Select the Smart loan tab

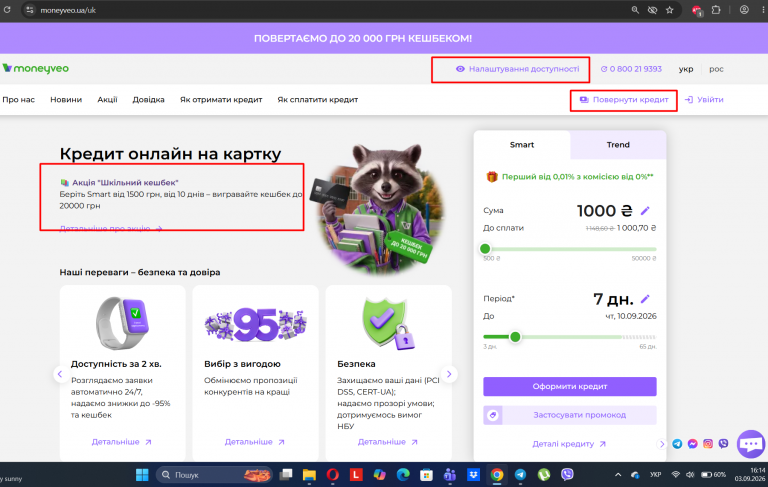click(x=522, y=145)
